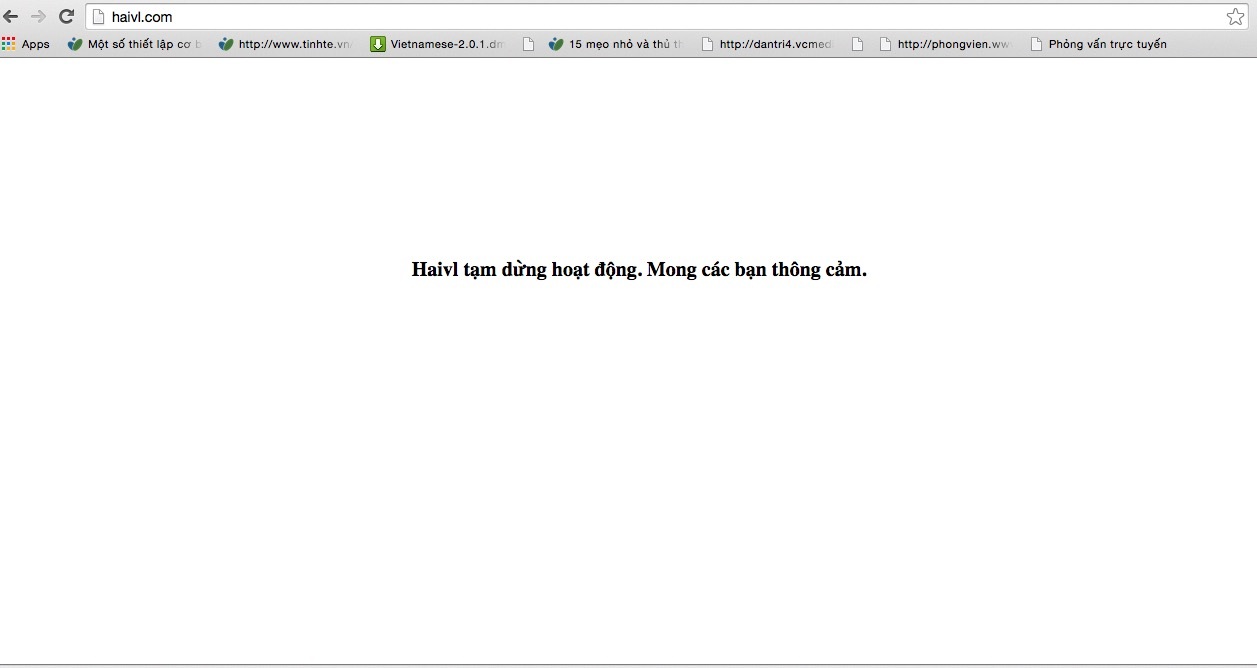Click the untitled bookmark before phongvien link
Viewport: 1257px width, 668px height.
click(x=857, y=44)
